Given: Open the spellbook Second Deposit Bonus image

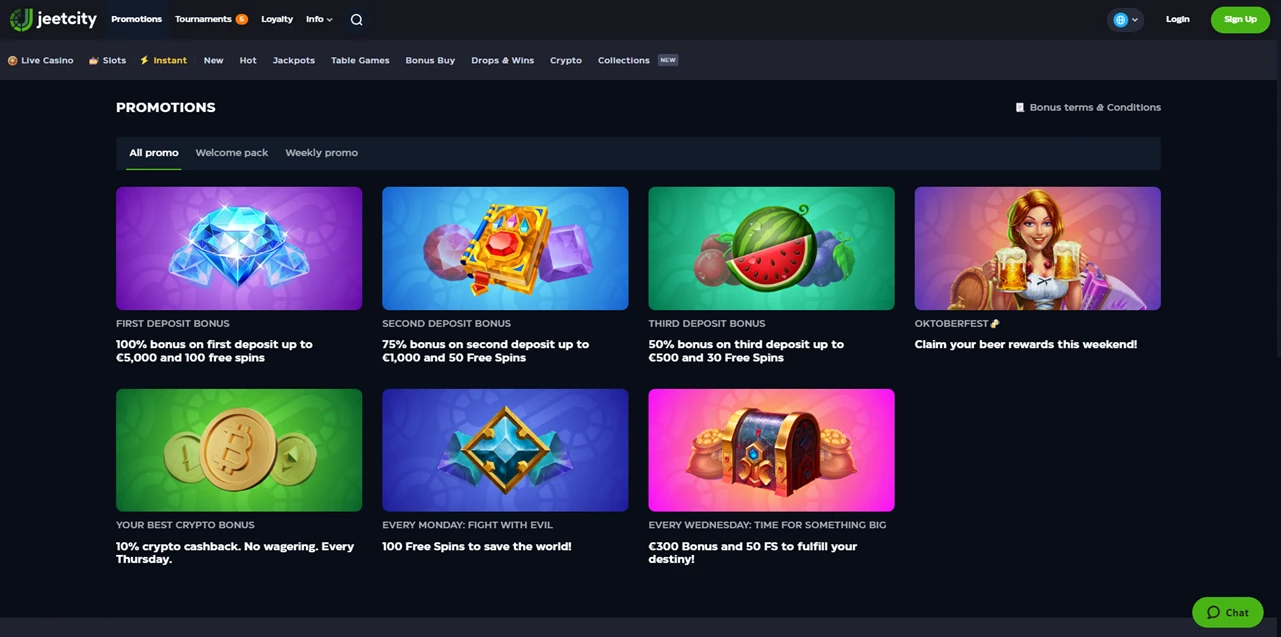Looking at the screenshot, I should coord(505,248).
